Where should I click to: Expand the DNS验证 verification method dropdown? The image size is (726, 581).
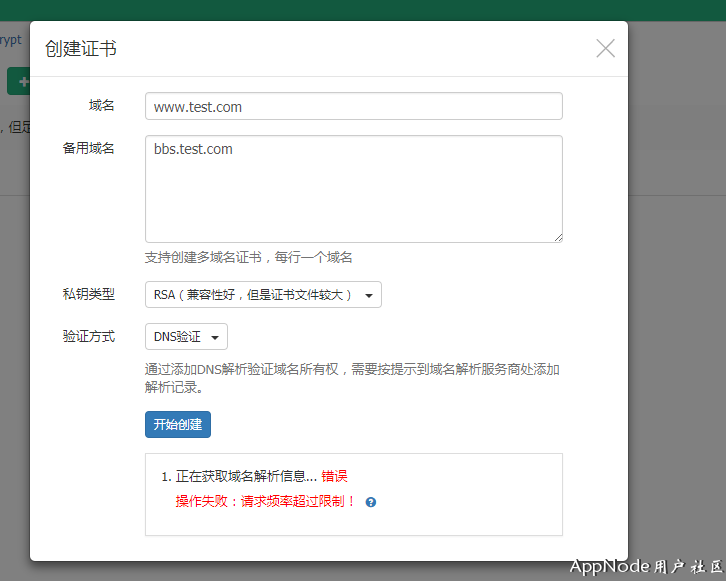tap(186, 337)
